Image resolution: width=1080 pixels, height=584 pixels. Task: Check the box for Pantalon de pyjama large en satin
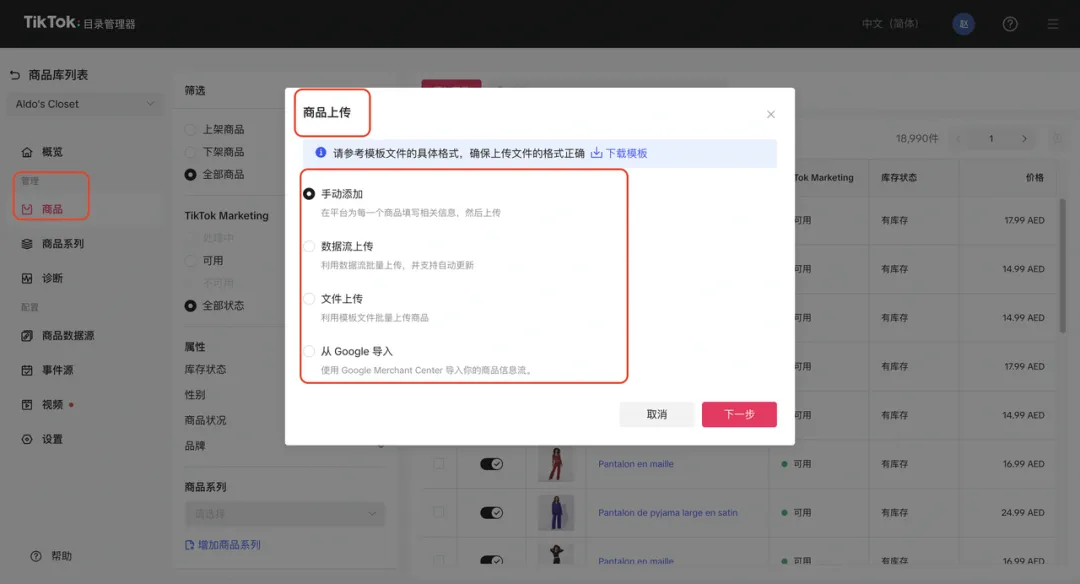[x=439, y=512]
